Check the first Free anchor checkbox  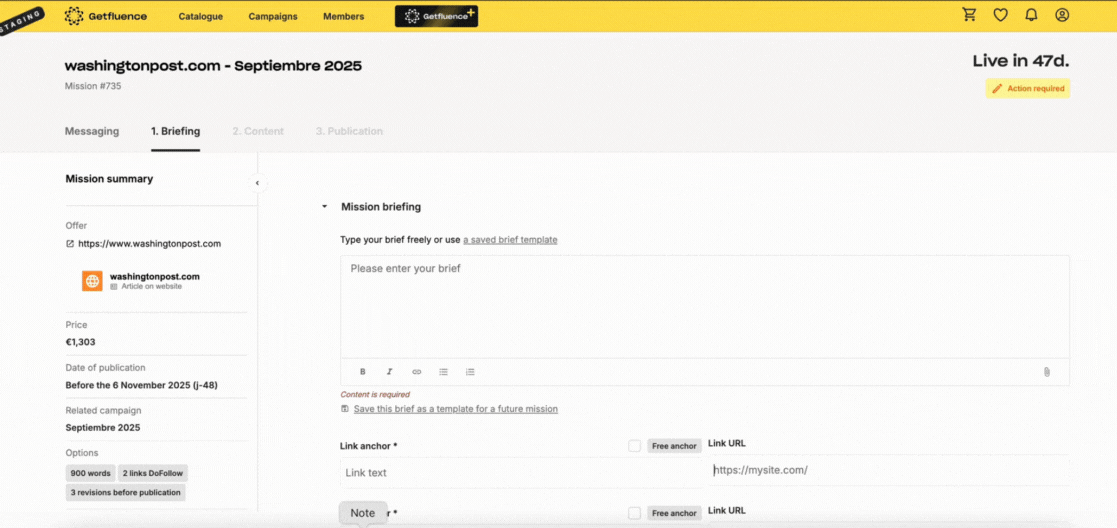[x=634, y=446]
